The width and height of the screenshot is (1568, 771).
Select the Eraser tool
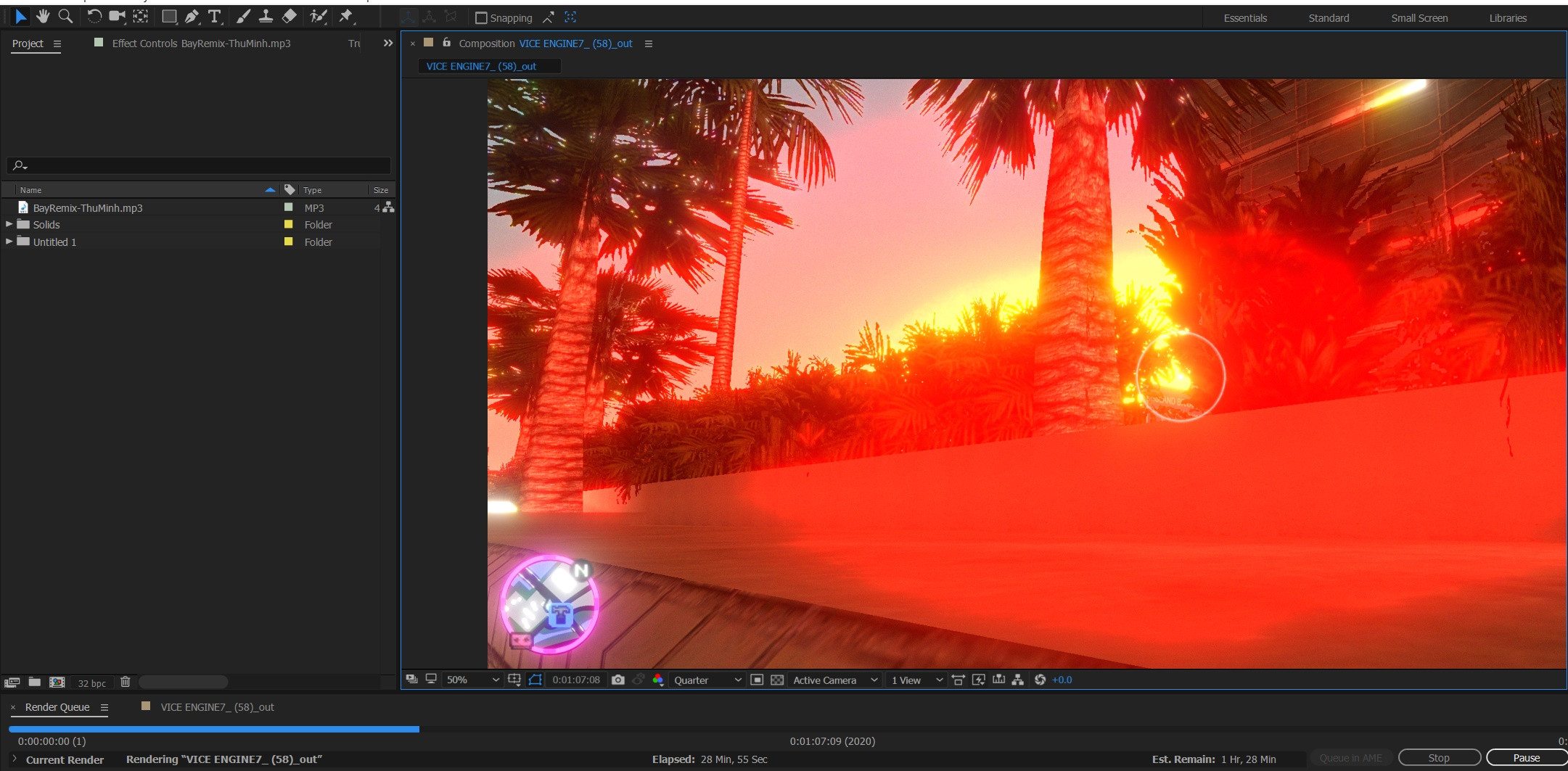(x=289, y=16)
